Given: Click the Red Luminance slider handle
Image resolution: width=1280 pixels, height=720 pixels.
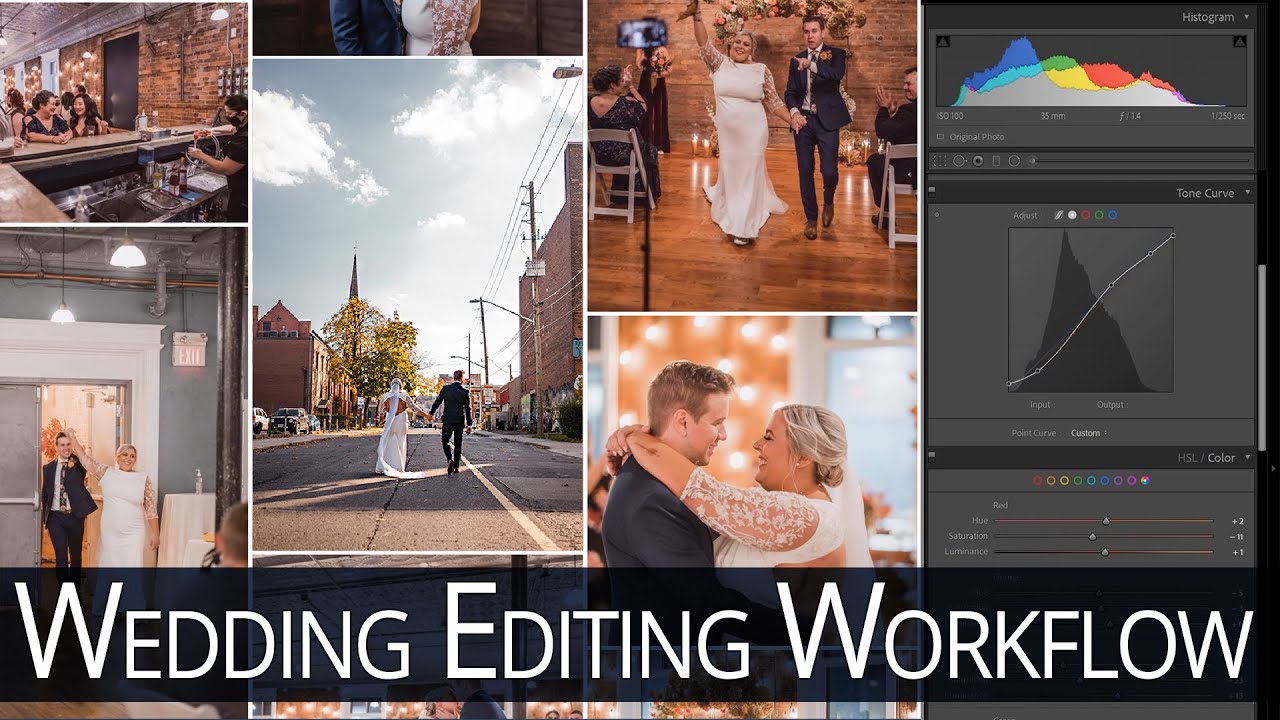Looking at the screenshot, I should point(1105,552).
